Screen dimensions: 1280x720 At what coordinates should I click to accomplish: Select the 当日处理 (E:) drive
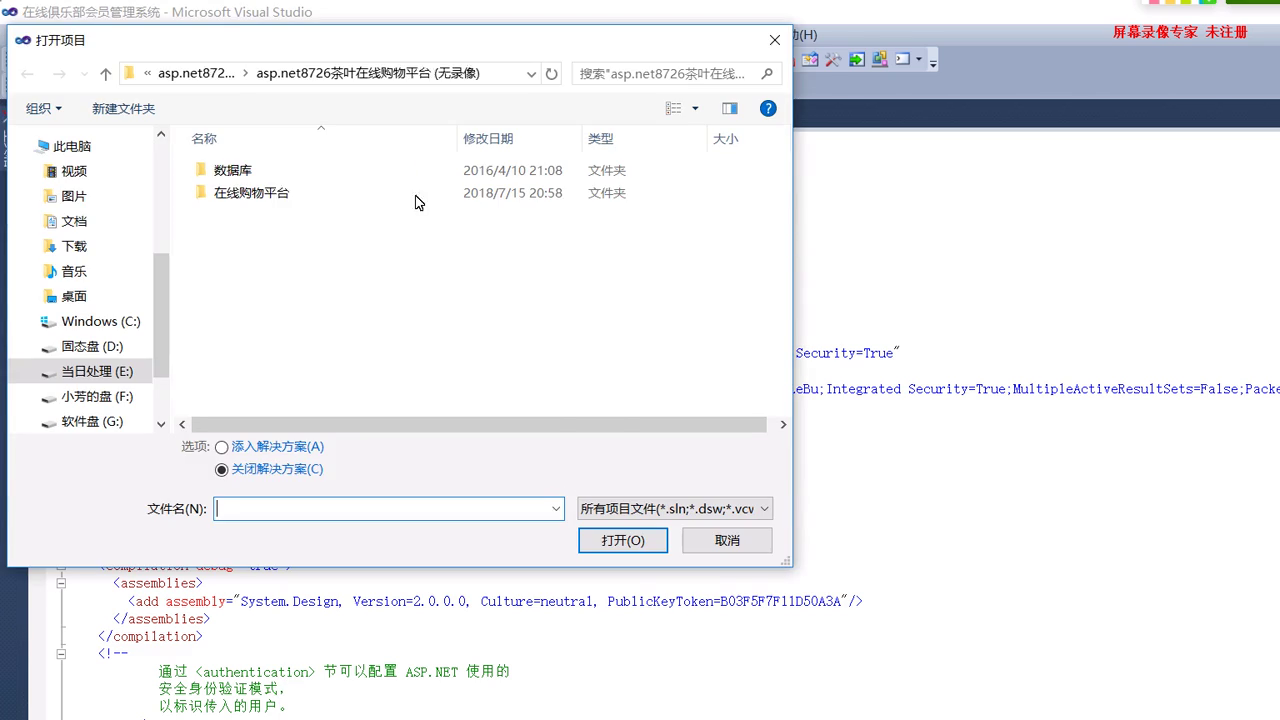point(96,371)
